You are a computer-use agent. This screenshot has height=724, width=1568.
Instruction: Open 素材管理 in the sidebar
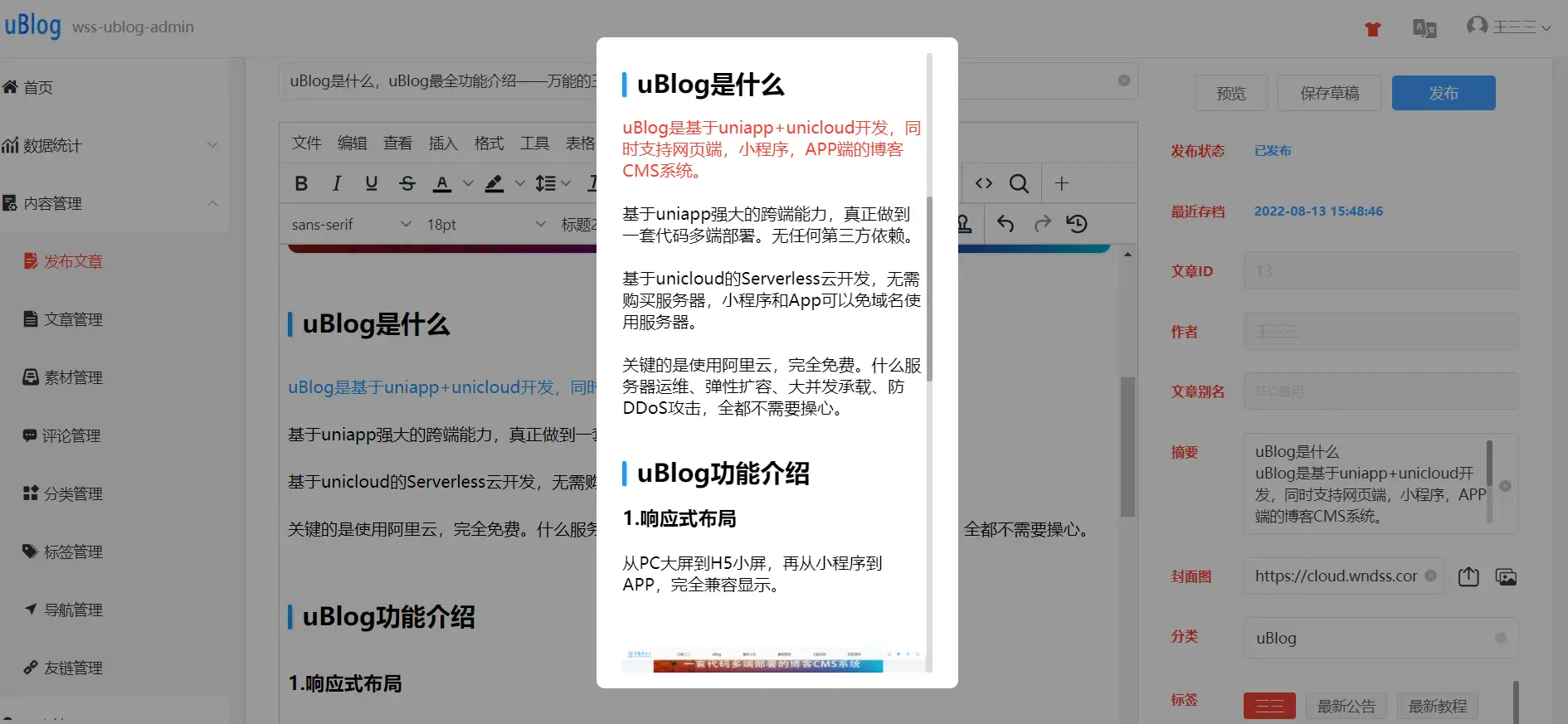coord(114,377)
